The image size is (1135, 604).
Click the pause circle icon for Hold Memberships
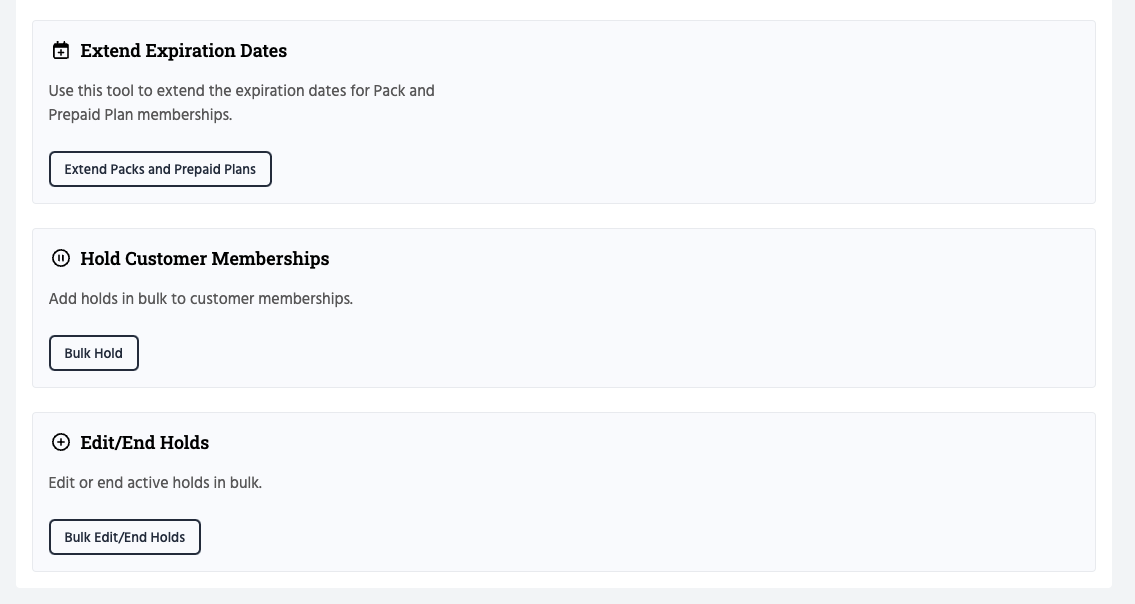[x=61, y=259]
